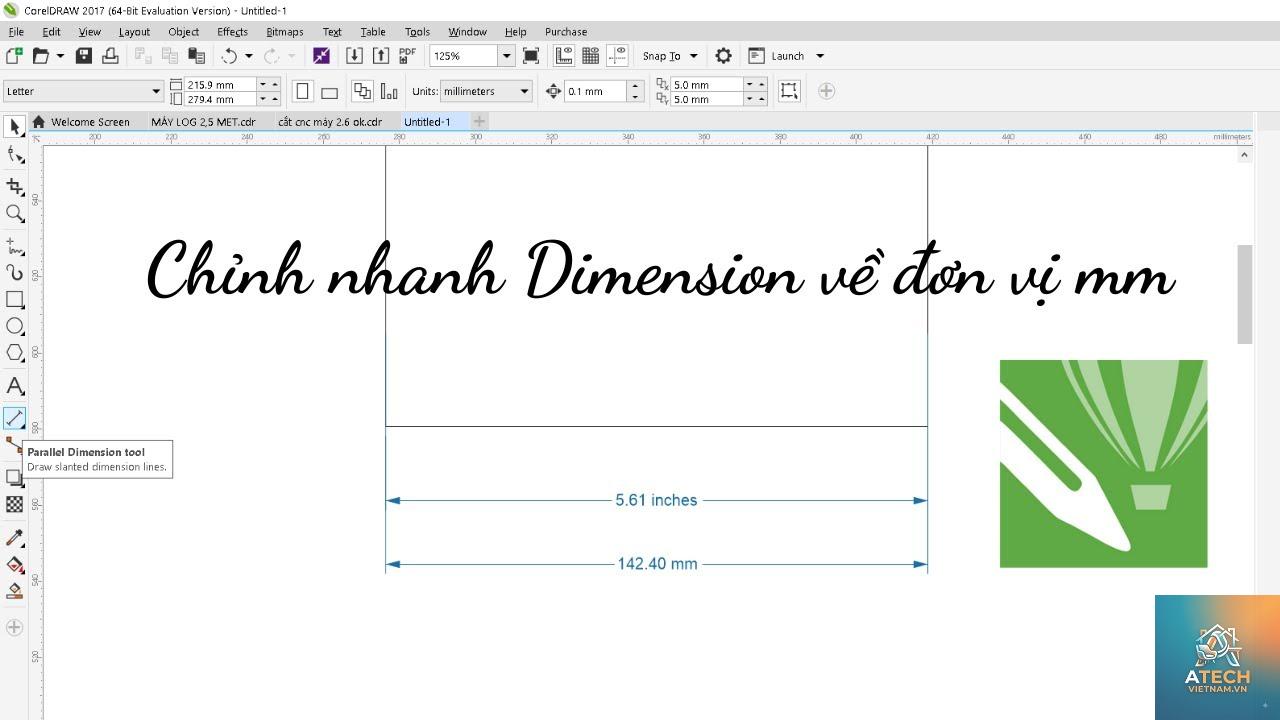
Task: Select the Interactive Fill tool
Action: pos(14,565)
